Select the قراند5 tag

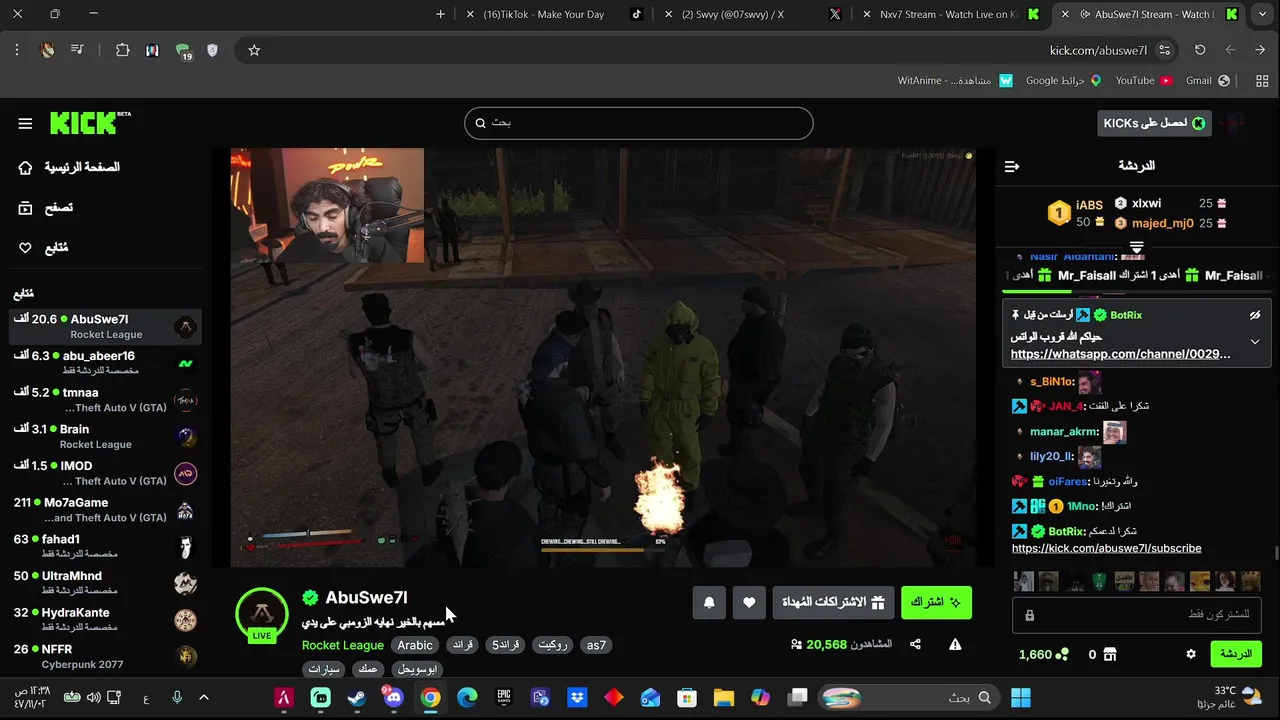[x=505, y=645]
